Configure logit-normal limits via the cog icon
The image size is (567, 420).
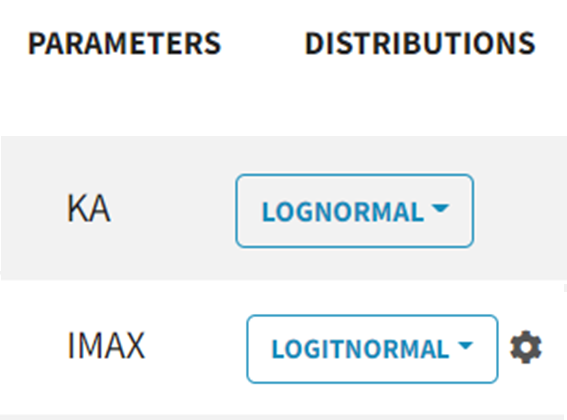tap(526, 347)
